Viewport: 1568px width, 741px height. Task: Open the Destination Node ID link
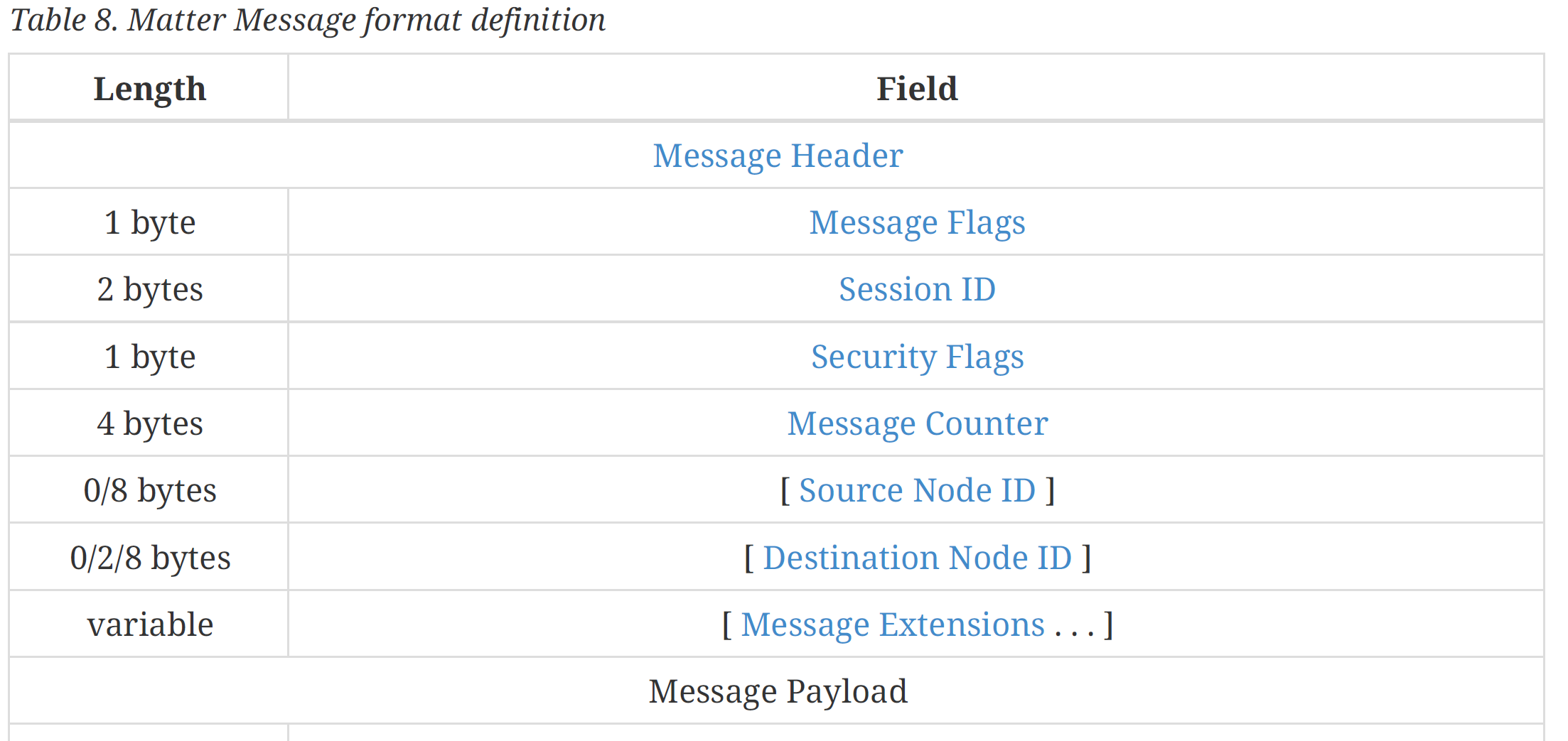[917, 558]
